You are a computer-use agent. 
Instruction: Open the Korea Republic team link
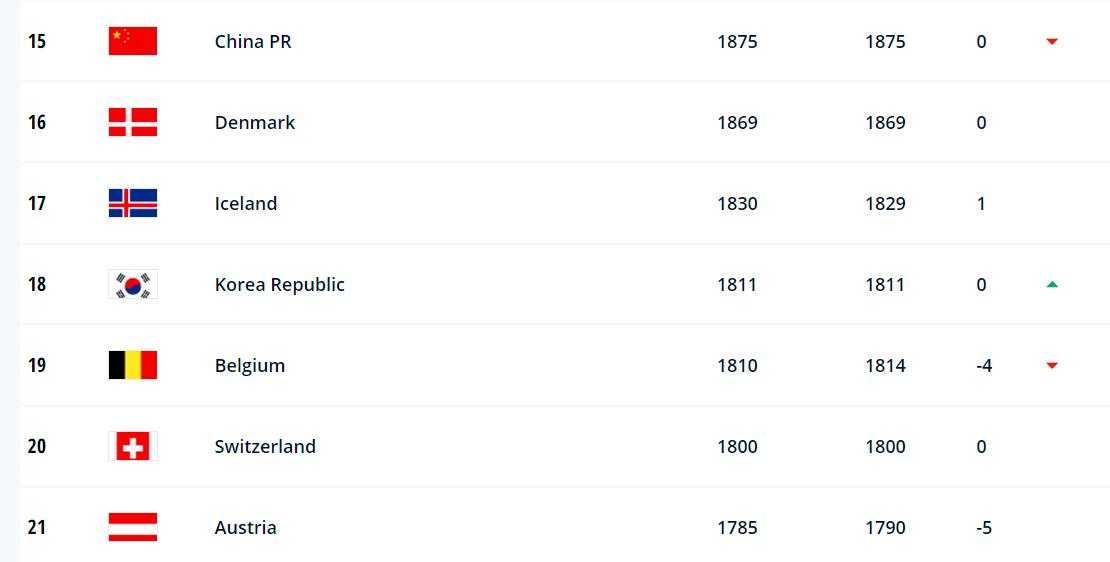(280, 285)
